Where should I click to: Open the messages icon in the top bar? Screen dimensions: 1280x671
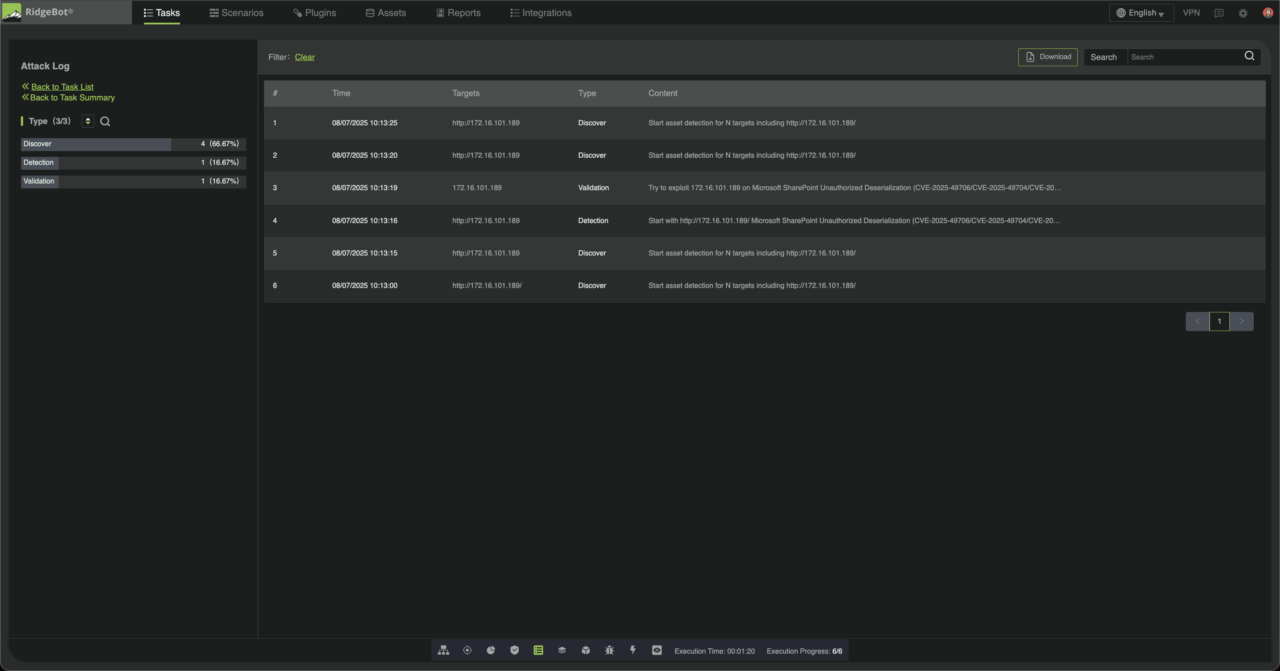pyautogui.click(x=1218, y=12)
